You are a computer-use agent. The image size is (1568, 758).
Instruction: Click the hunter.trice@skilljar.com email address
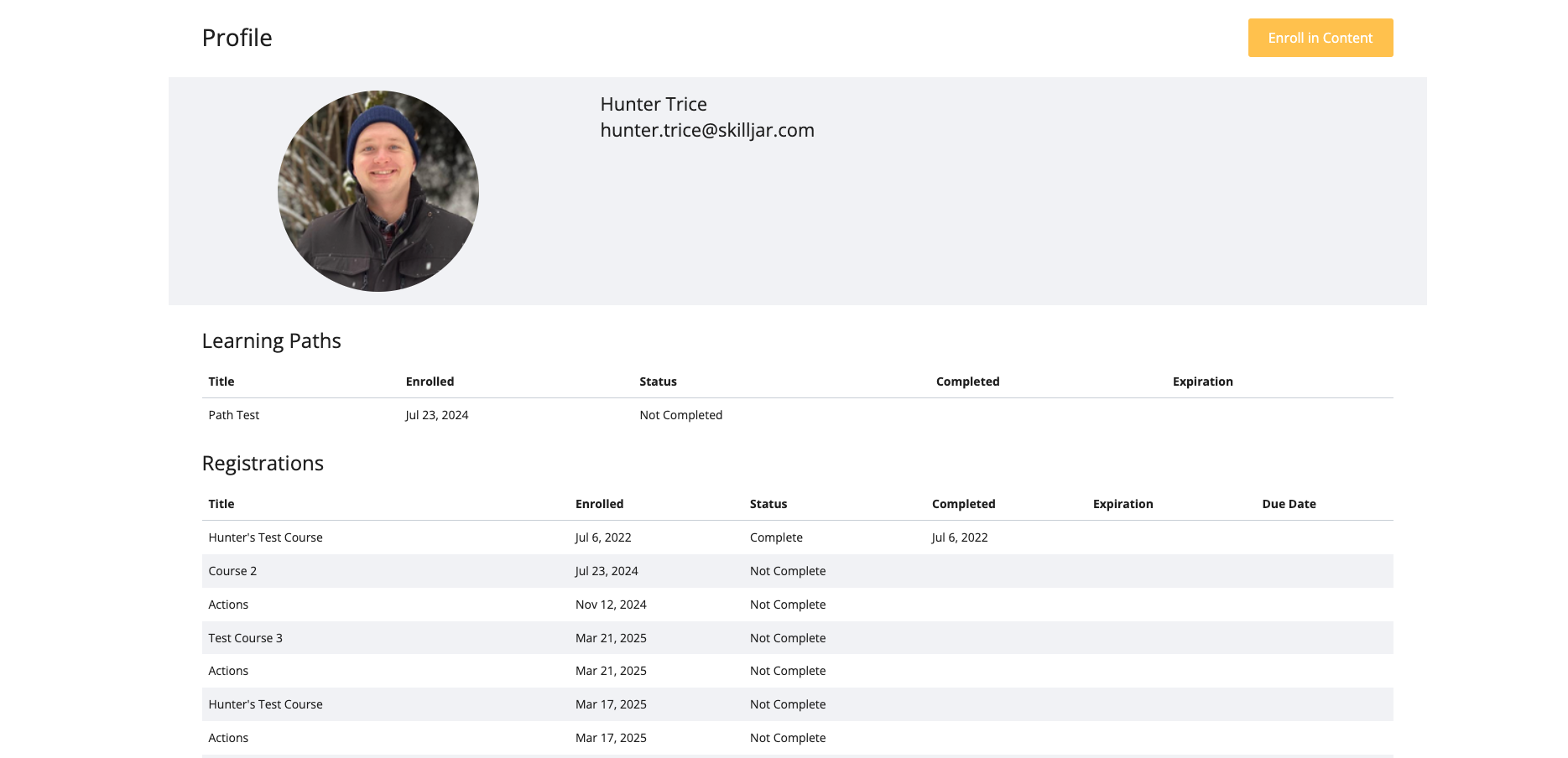click(707, 130)
